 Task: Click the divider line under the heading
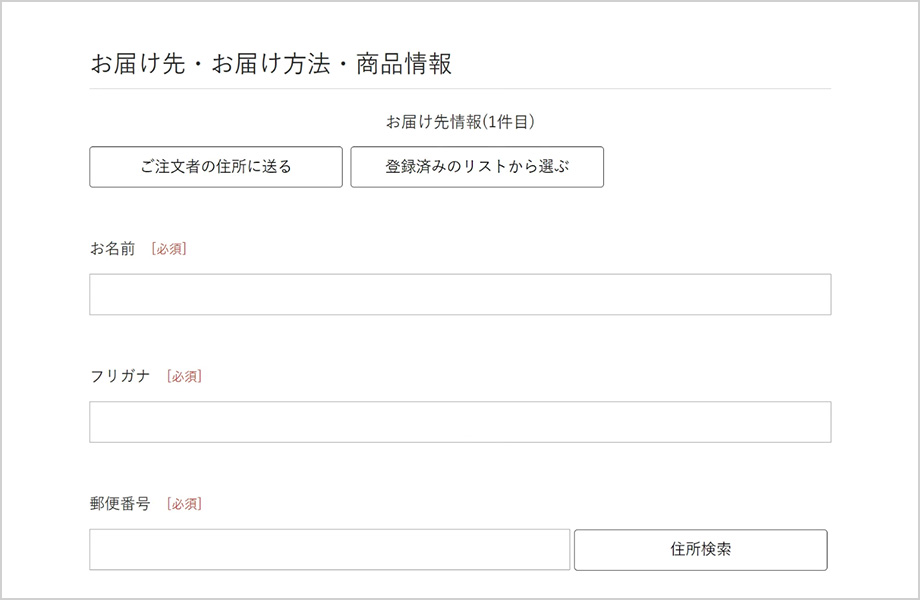pyautogui.click(x=460, y=89)
